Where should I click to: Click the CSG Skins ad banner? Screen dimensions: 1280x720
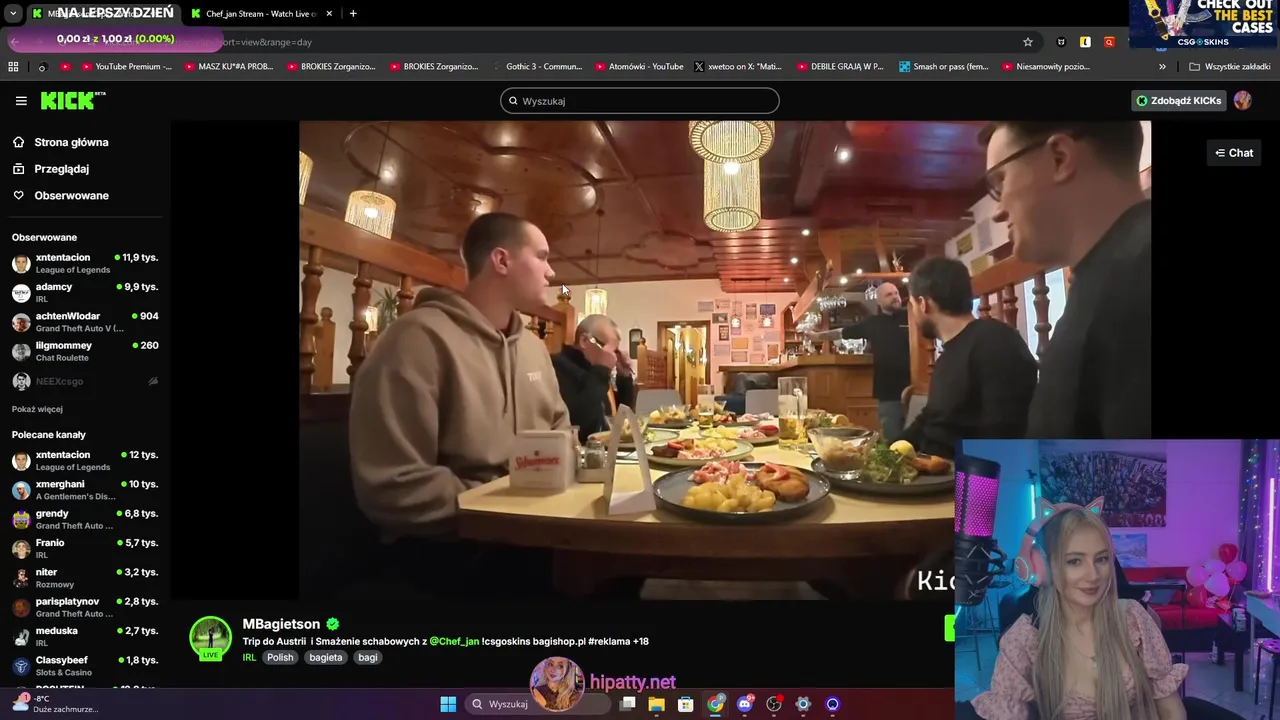[1204, 24]
